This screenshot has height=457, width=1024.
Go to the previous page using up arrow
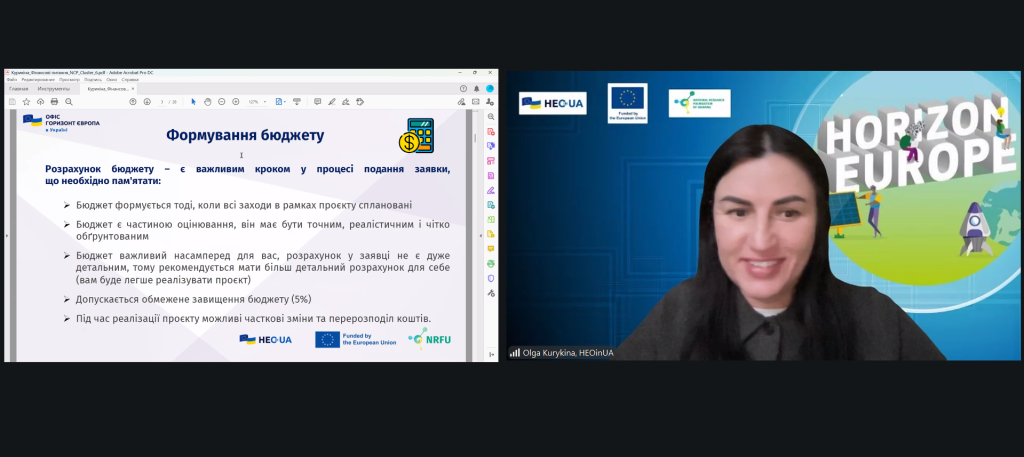pos(133,101)
